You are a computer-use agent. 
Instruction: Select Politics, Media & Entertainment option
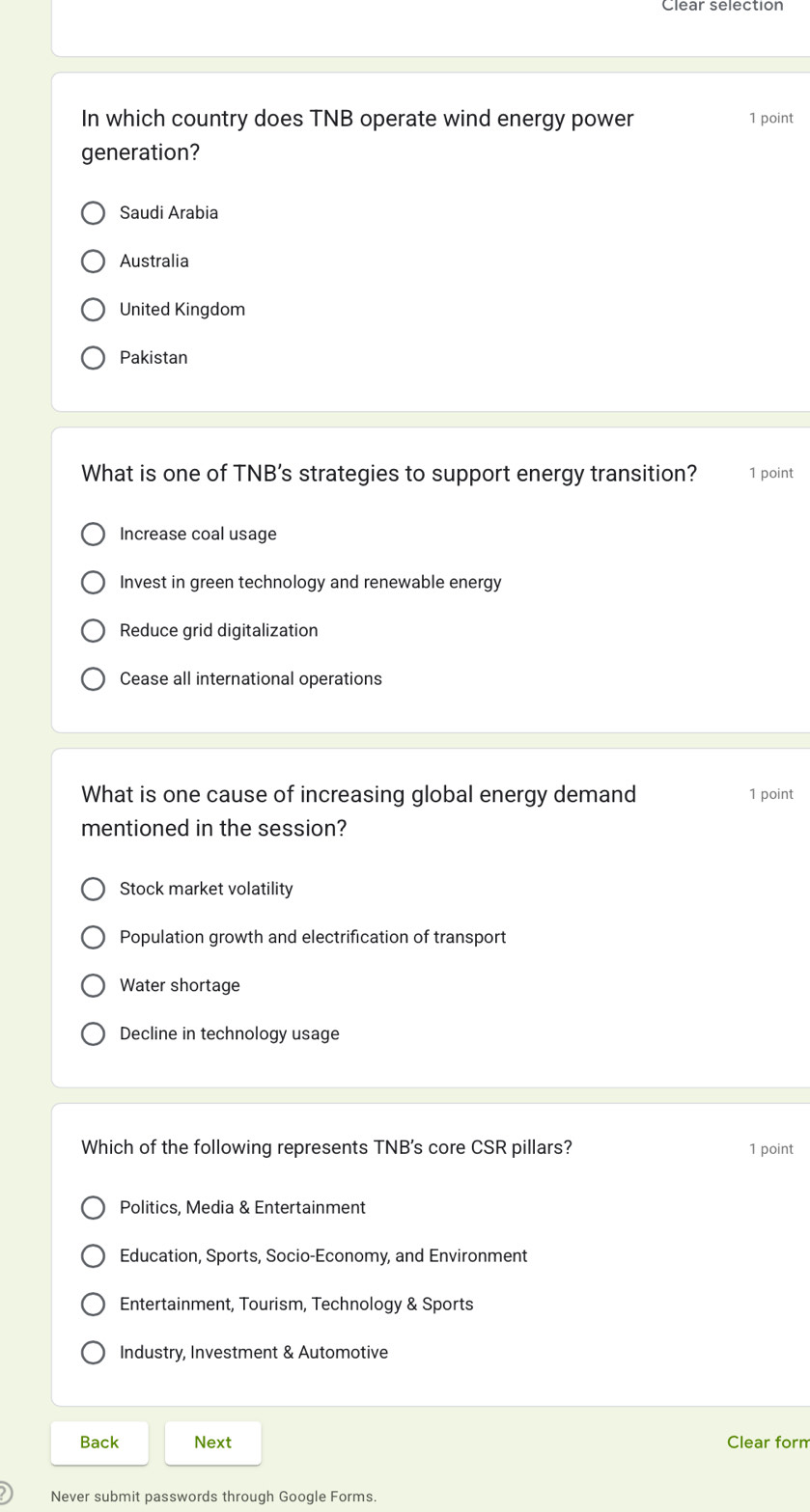coord(93,1208)
